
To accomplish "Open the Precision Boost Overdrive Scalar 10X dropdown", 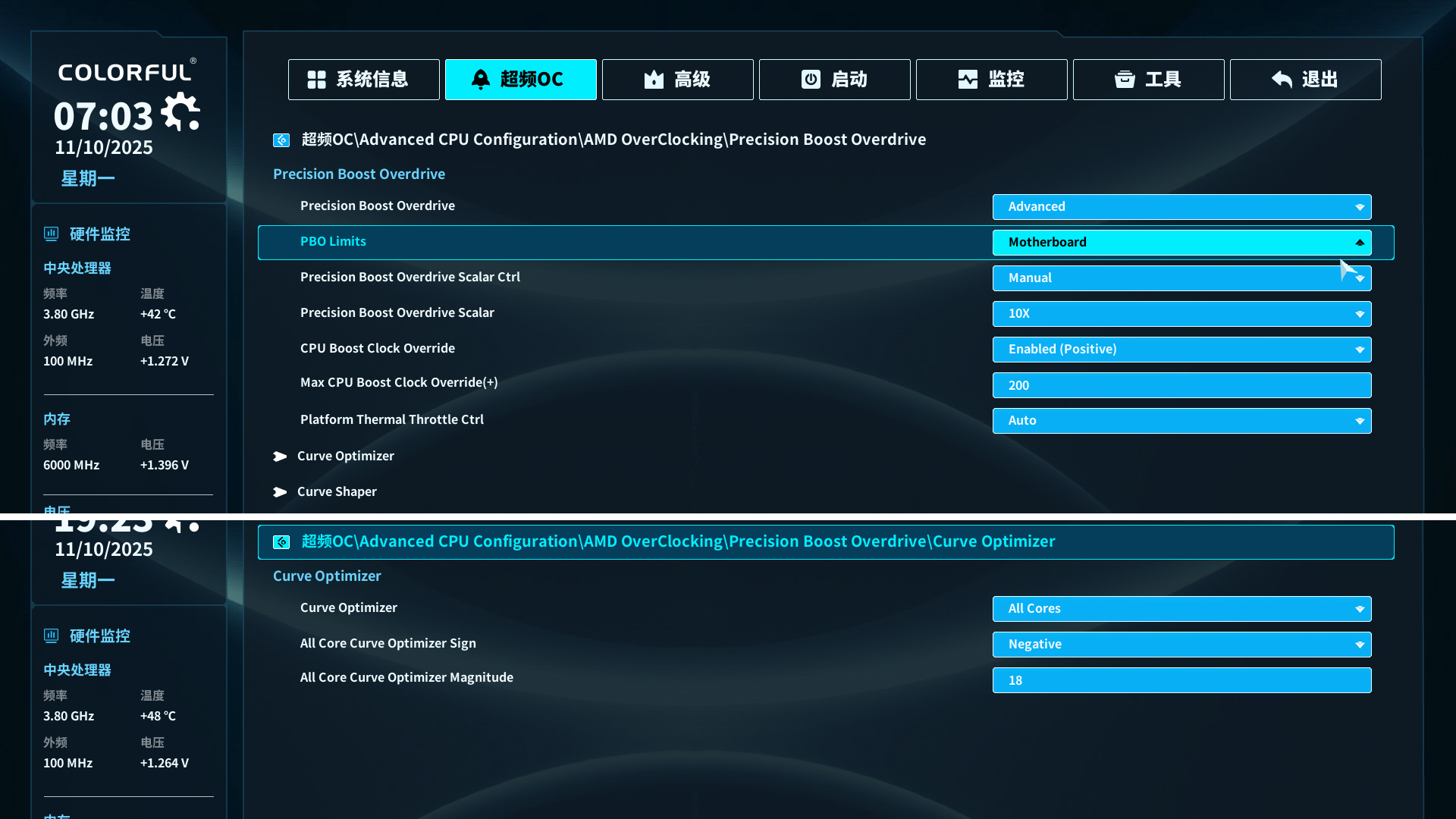I will 1181,314.
